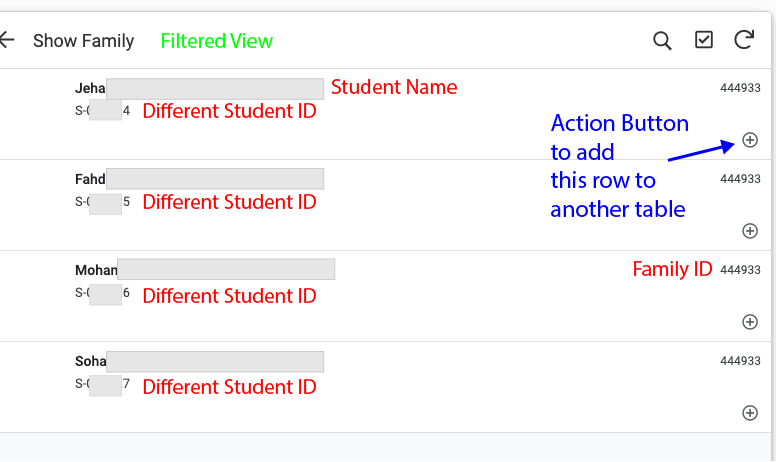The image size is (777, 462).
Task: Click the back arrow beside Show Family
Action: 7,40
